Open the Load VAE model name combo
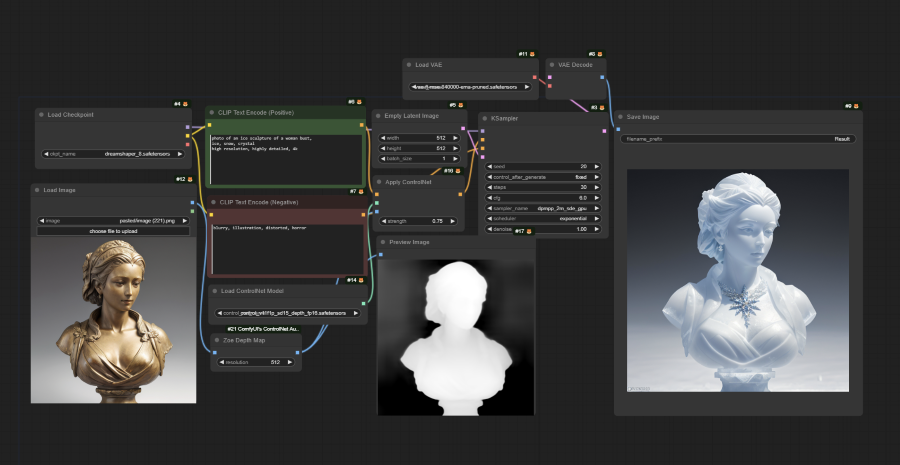 [470, 87]
